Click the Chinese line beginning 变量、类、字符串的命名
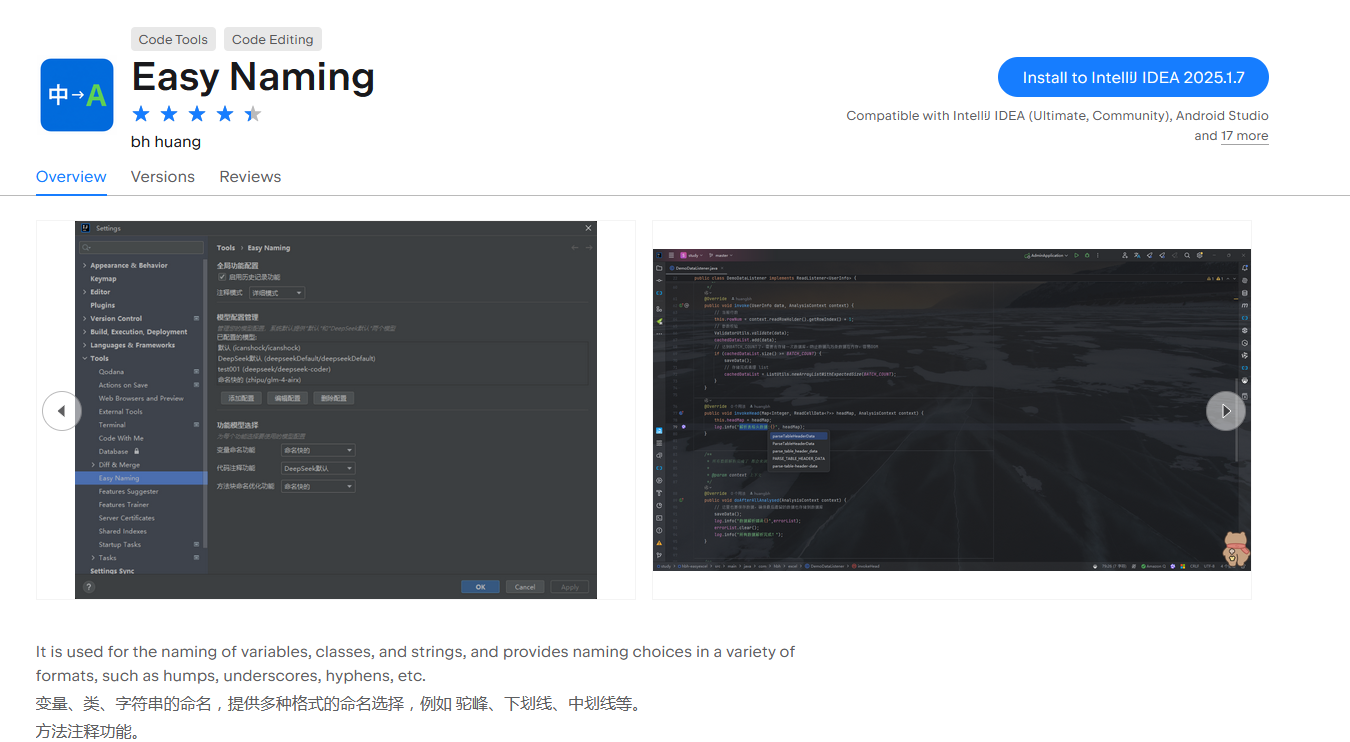This screenshot has width=1350, height=742. coord(337,704)
